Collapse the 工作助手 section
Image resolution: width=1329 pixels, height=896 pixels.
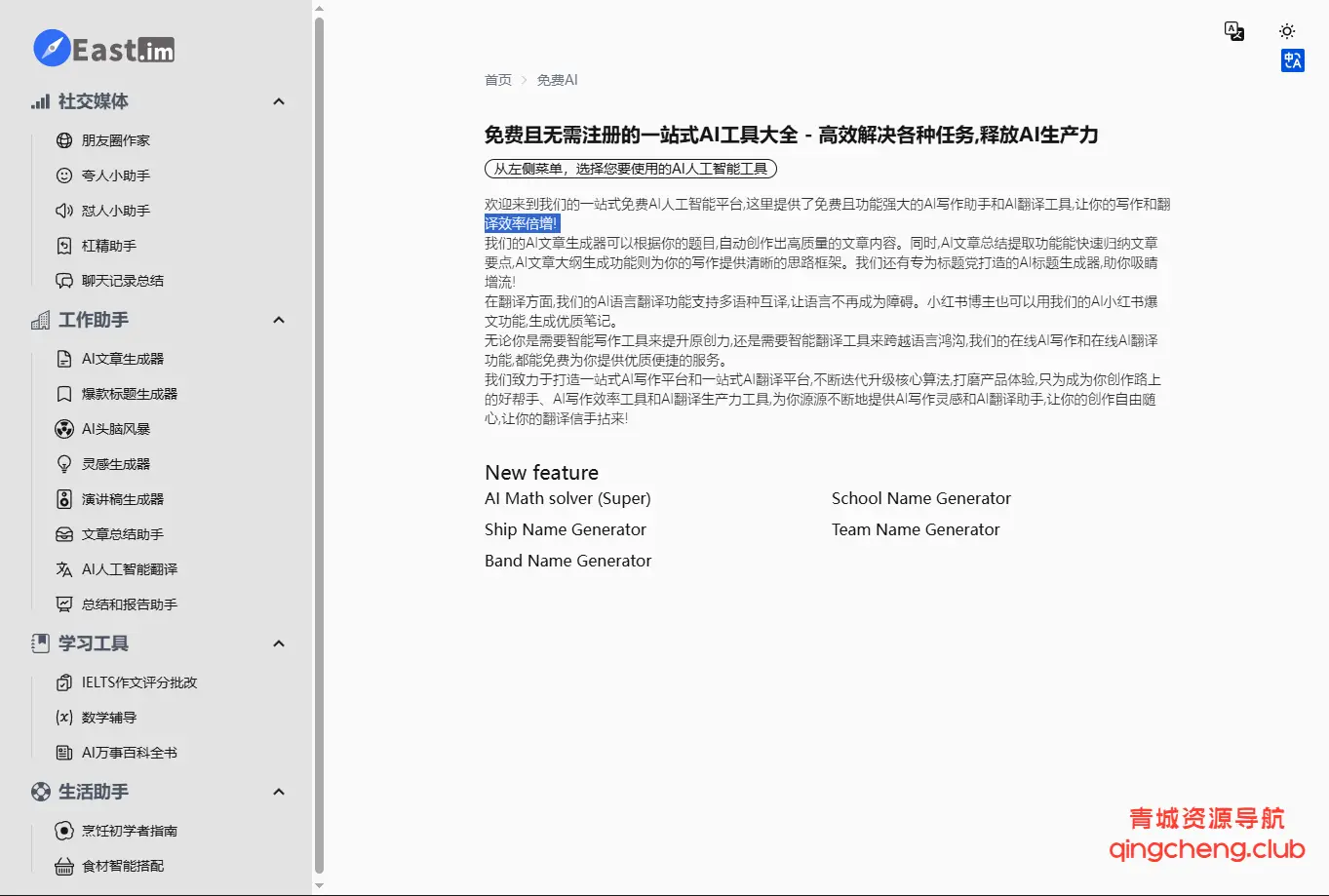(x=279, y=320)
